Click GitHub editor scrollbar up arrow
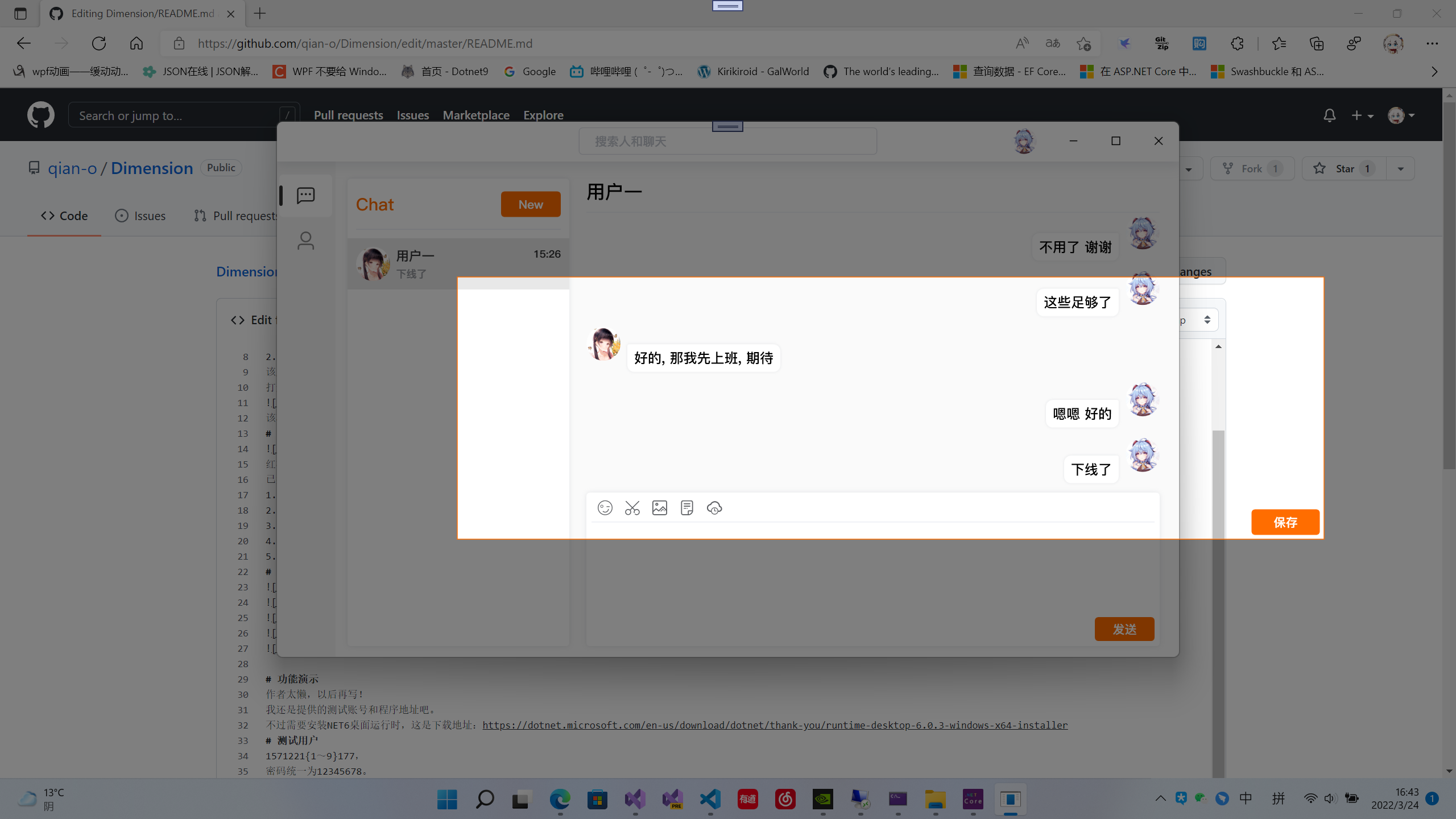The image size is (1456, 819). pyautogui.click(x=1218, y=346)
